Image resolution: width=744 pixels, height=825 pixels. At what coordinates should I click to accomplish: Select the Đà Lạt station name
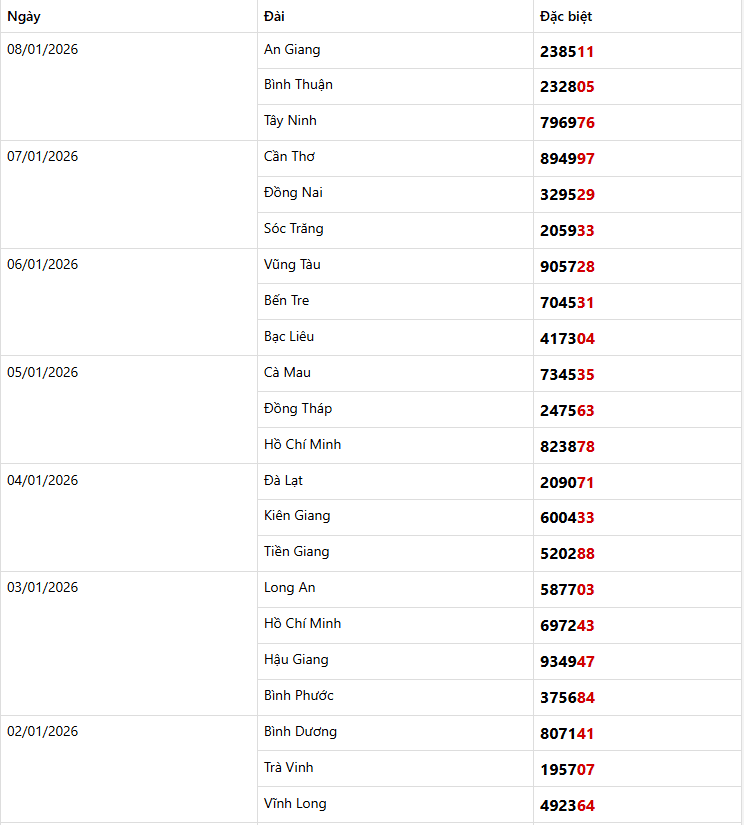(283, 481)
